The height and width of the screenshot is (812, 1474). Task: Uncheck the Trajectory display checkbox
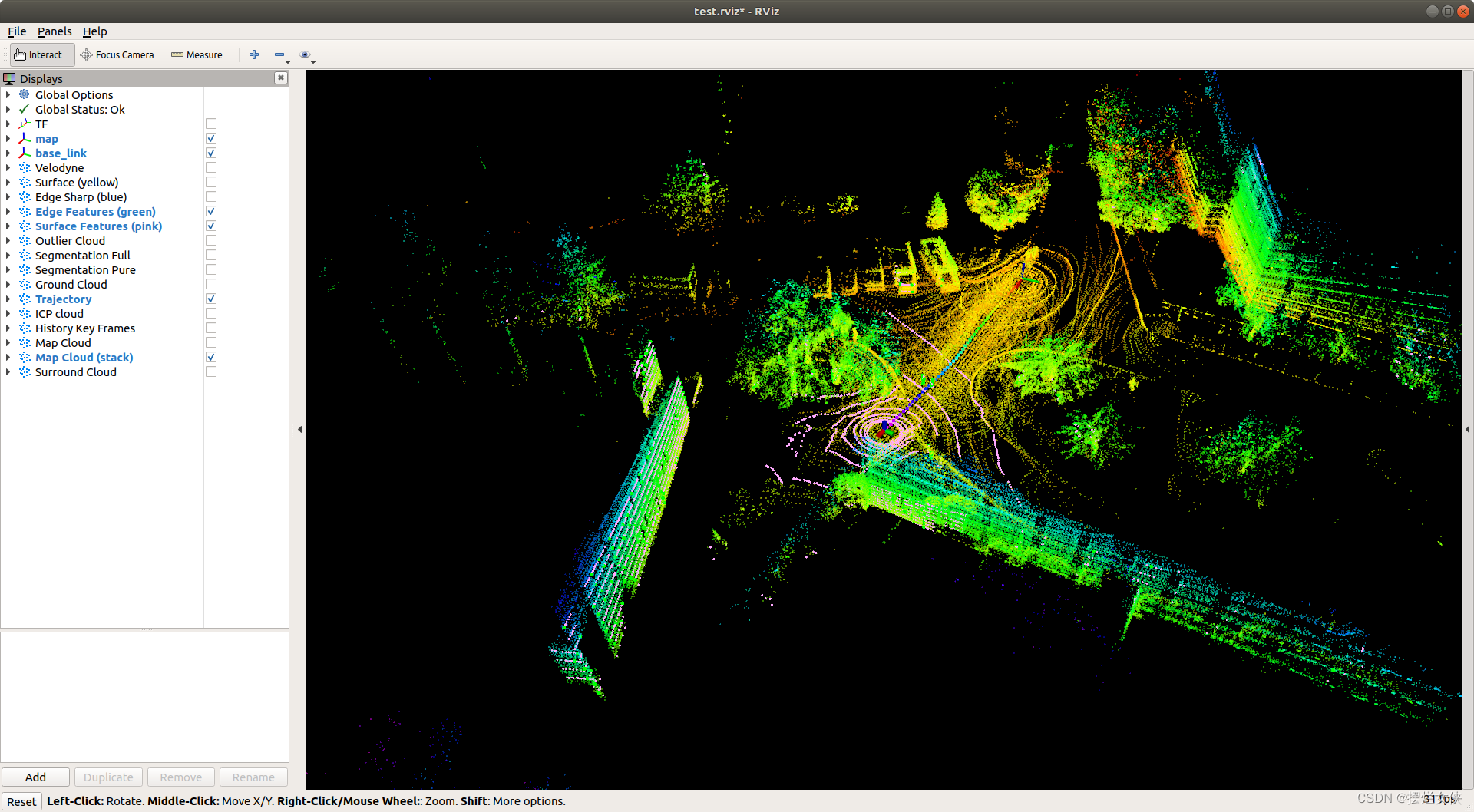tap(211, 299)
